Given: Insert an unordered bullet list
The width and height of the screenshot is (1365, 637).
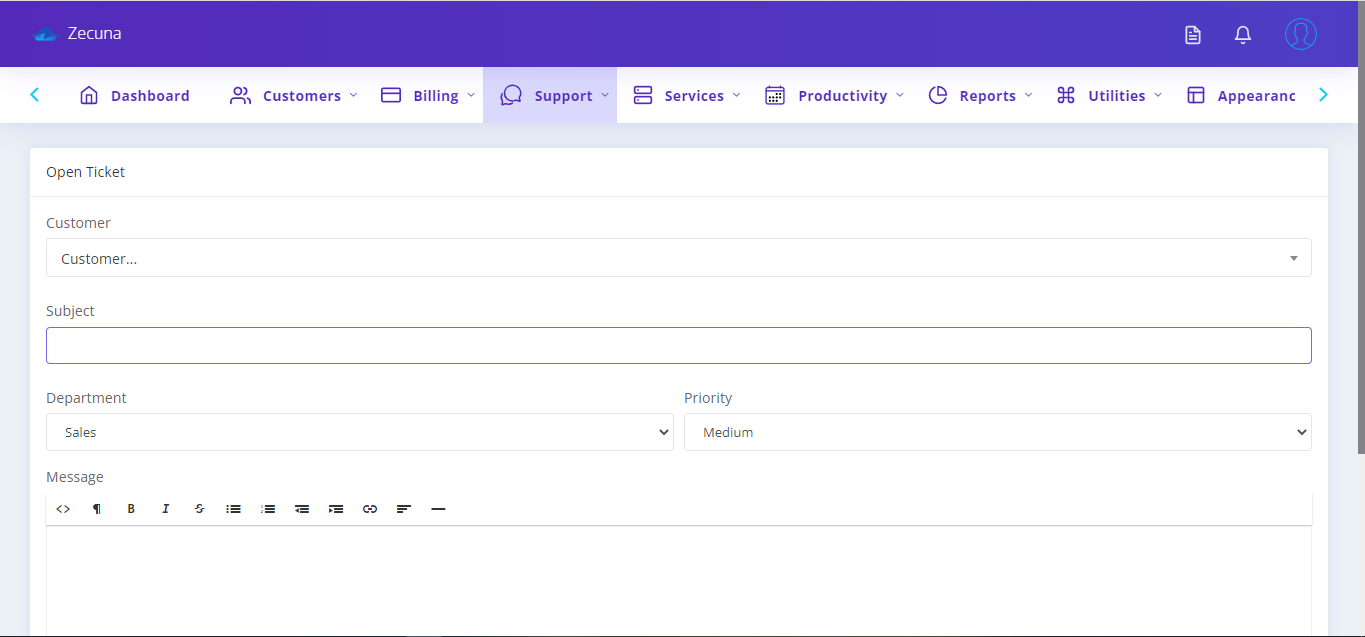Looking at the screenshot, I should tap(233, 508).
